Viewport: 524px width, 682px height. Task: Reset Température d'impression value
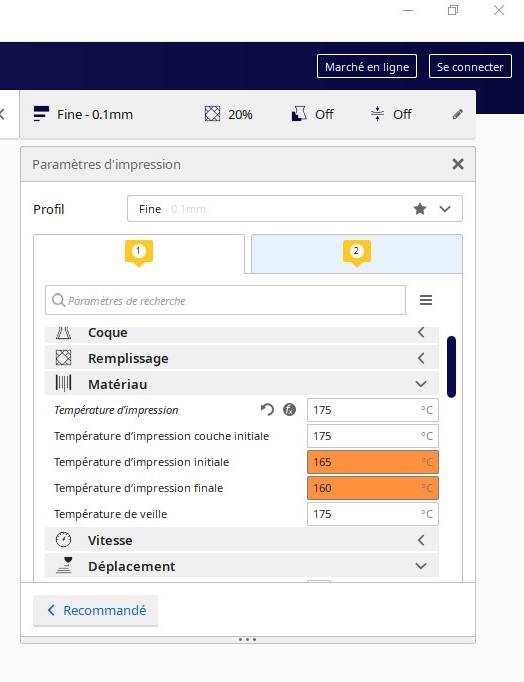point(267,410)
